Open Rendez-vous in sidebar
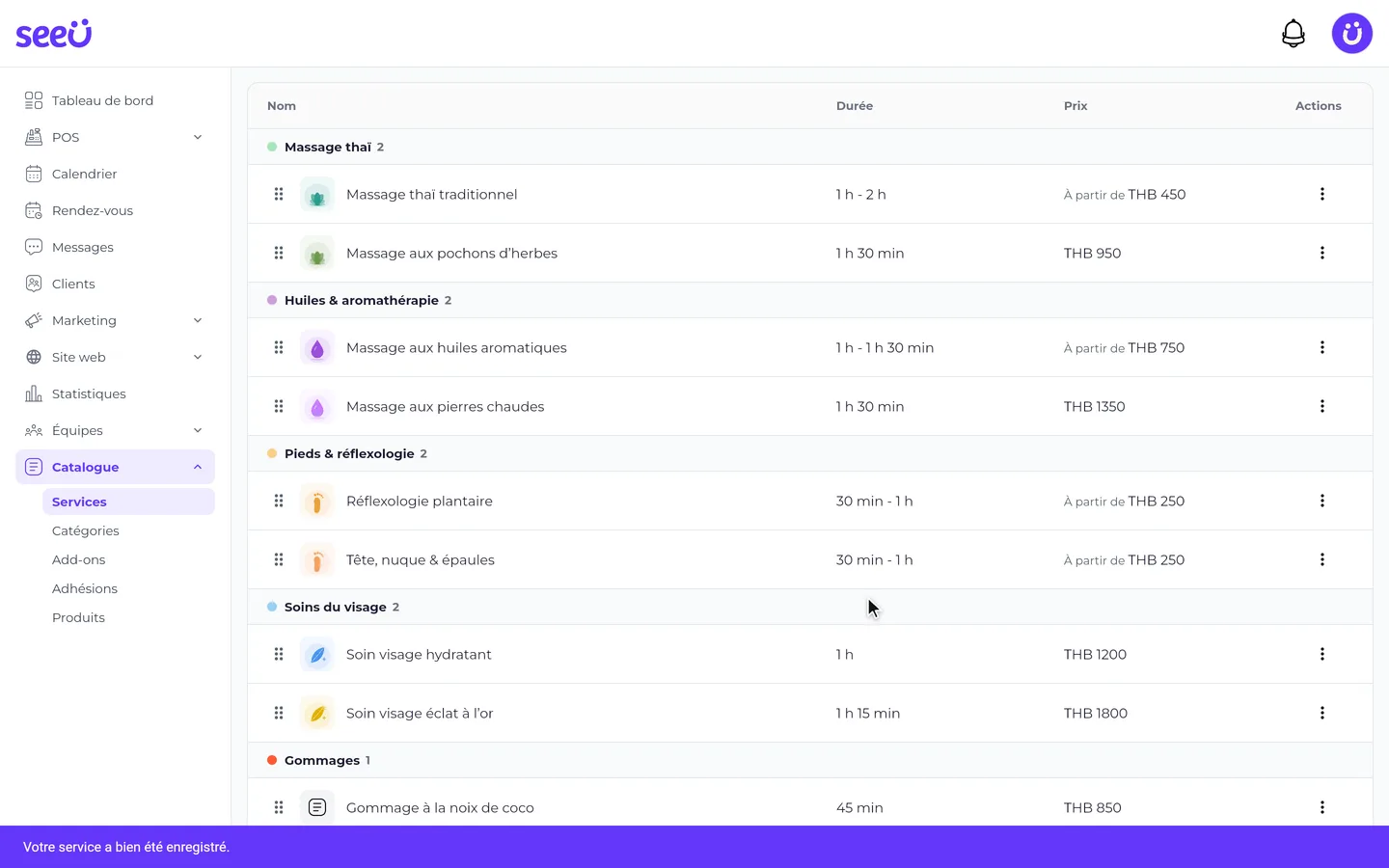Image resolution: width=1389 pixels, height=868 pixels. [115, 210]
